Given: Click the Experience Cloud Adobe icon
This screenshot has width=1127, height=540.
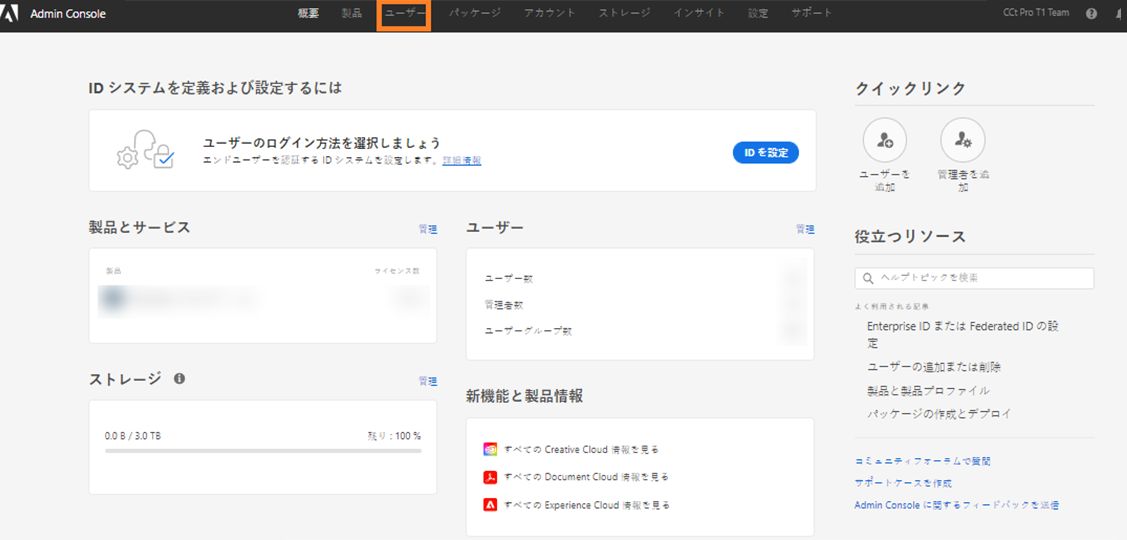Looking at the screenshot, I should pyautogui.click(x=490, y=505).
